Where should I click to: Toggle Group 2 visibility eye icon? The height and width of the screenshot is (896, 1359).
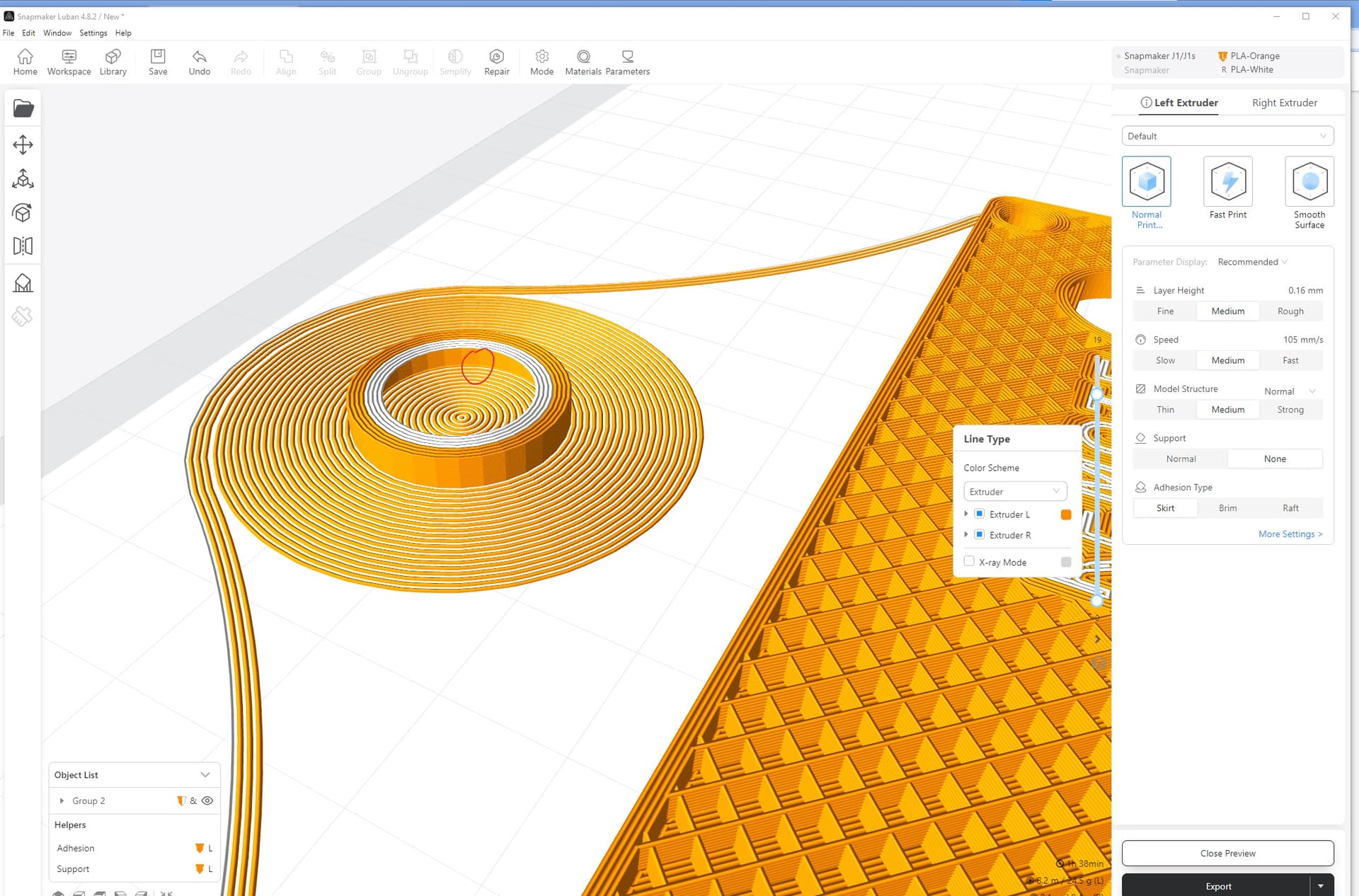coord(207,800)
